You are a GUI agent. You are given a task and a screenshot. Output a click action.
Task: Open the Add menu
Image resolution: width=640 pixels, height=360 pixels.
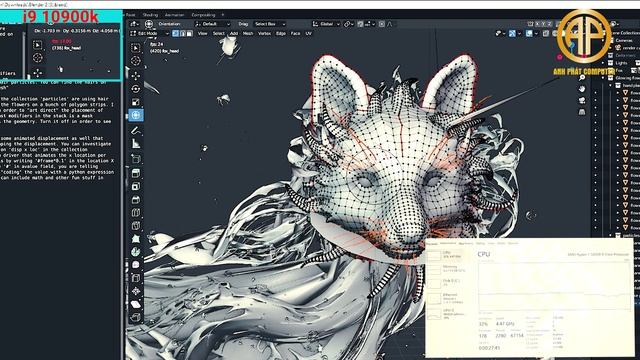click(x=233, y=33)
